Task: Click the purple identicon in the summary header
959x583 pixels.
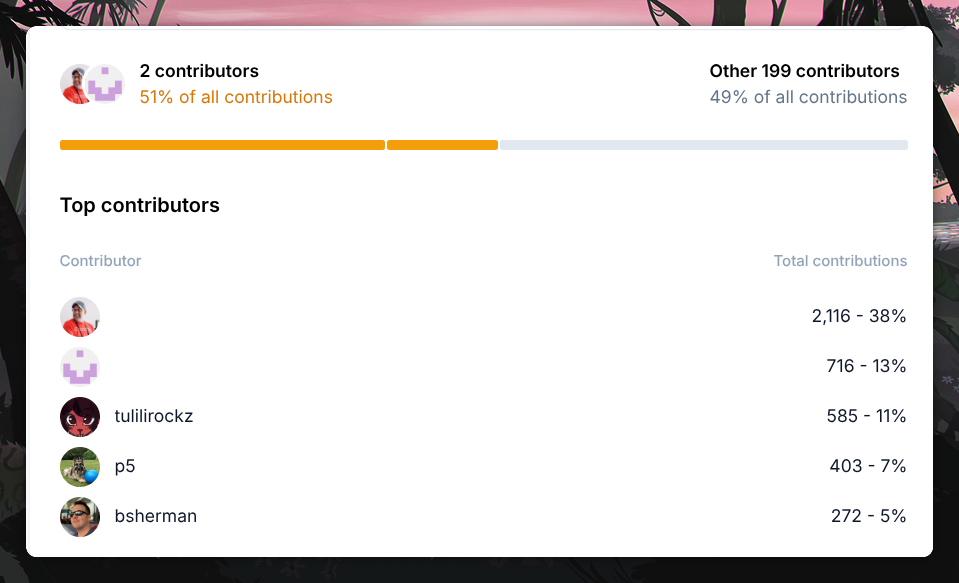Action: pos(106,85)
